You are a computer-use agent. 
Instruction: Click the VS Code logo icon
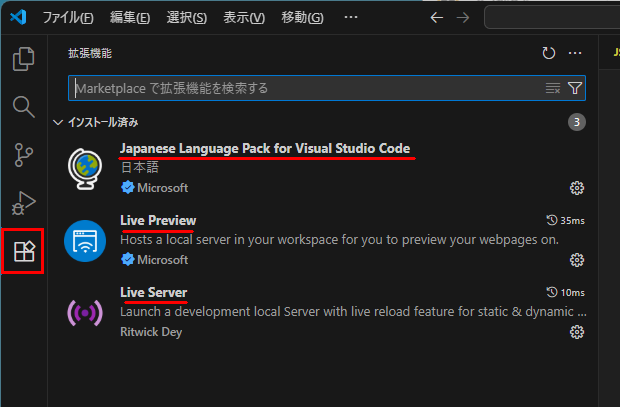coord(18,17)
